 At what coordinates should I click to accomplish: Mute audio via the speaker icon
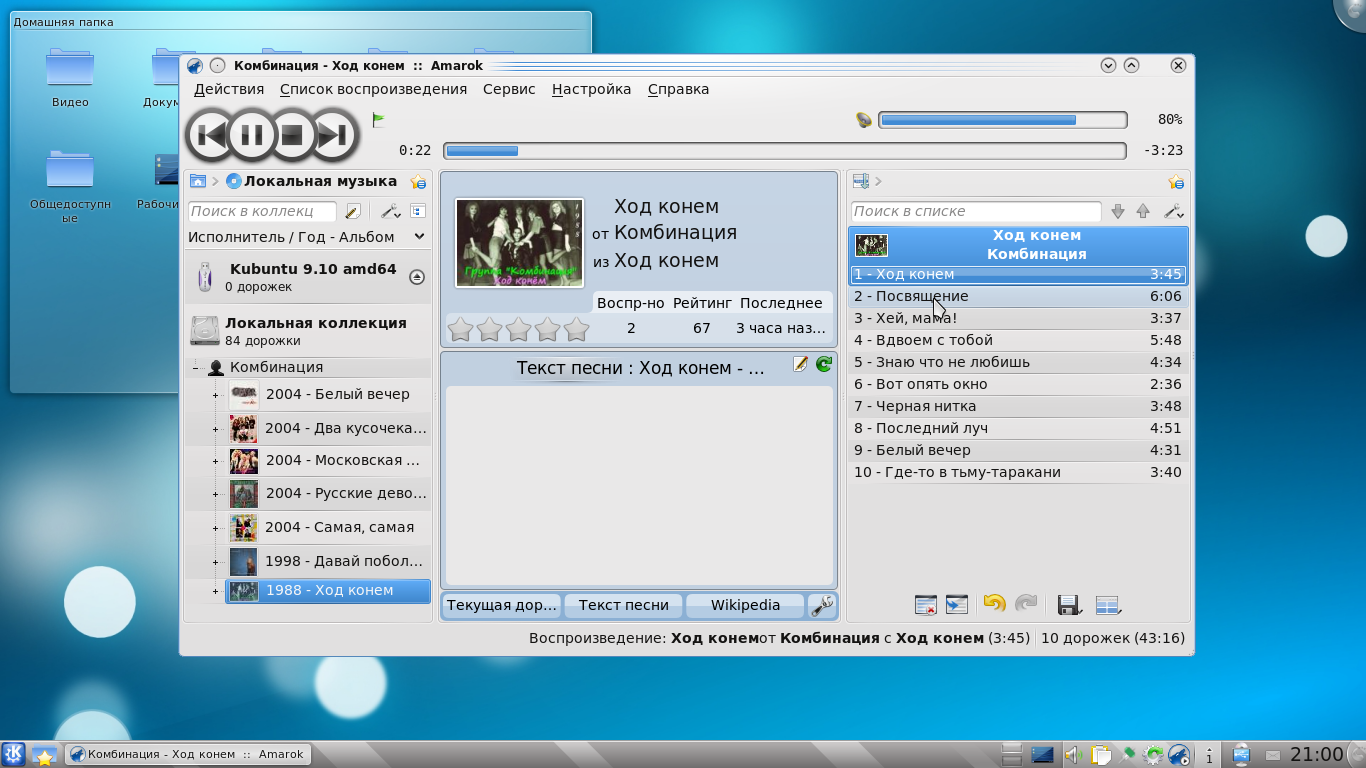pos(864,120)
